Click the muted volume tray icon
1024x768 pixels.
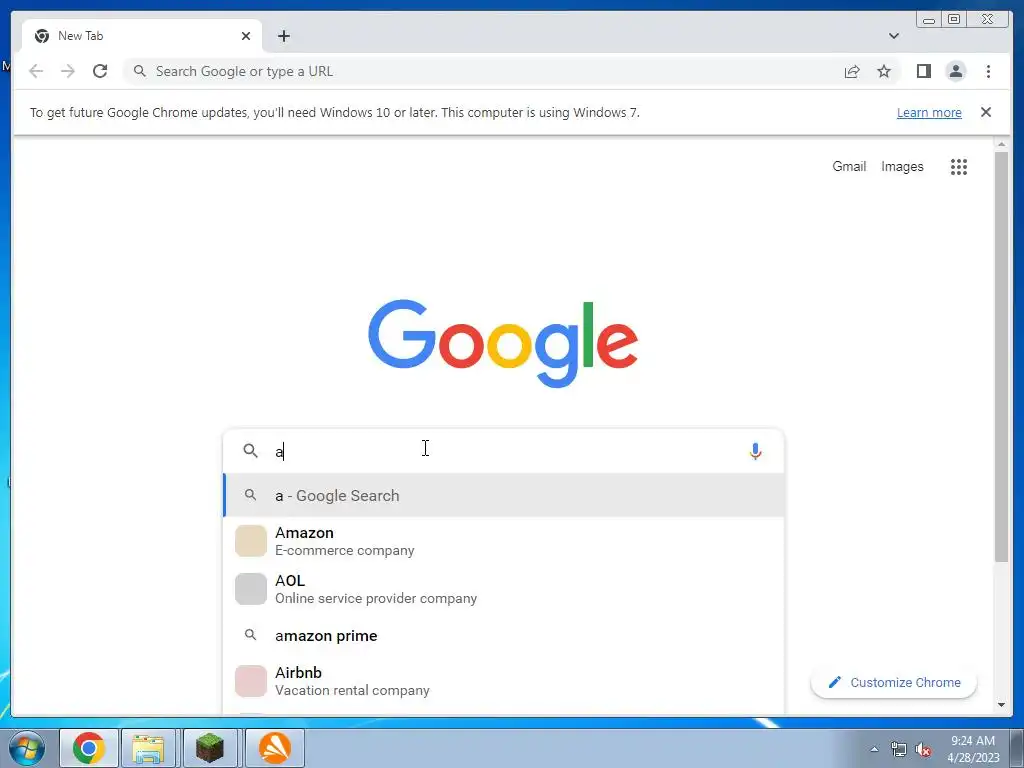coord(923,749)
